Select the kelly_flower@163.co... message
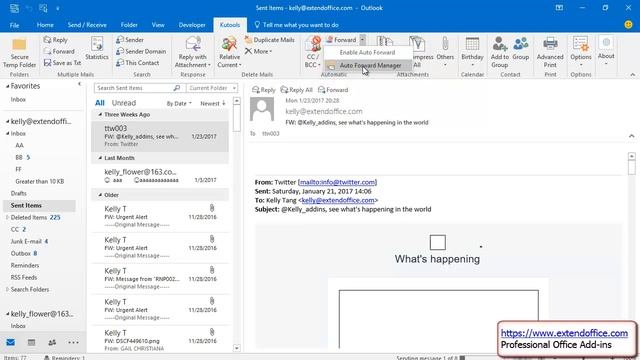 160,176
